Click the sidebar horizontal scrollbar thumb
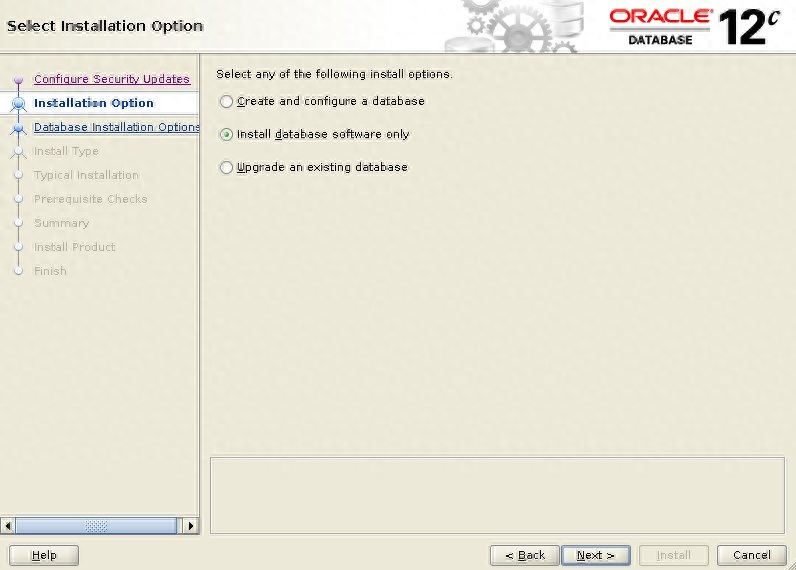The image size is (796, 570). click(96, 525)
